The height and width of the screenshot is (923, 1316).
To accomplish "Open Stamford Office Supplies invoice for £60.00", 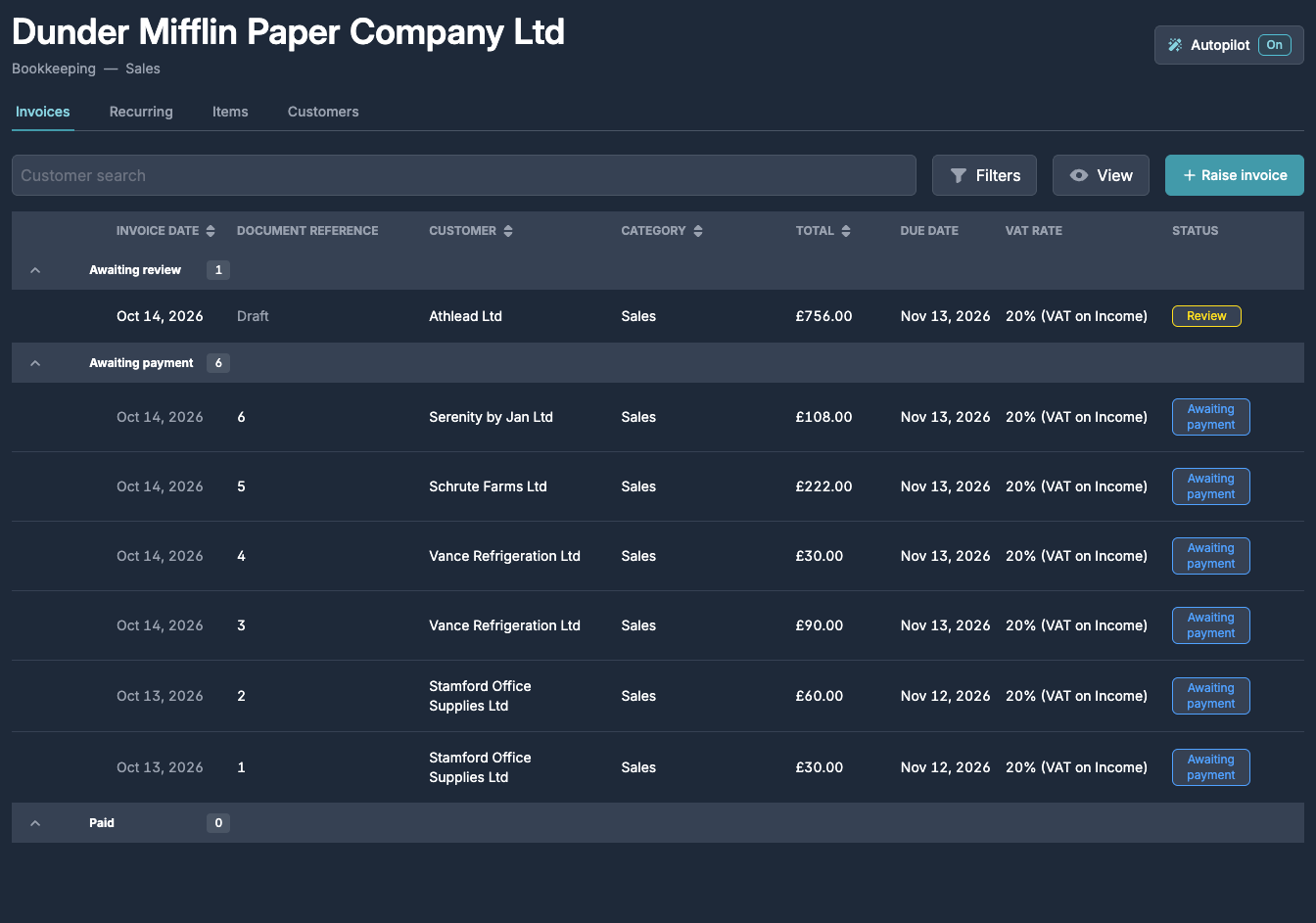I will (658, 696).
